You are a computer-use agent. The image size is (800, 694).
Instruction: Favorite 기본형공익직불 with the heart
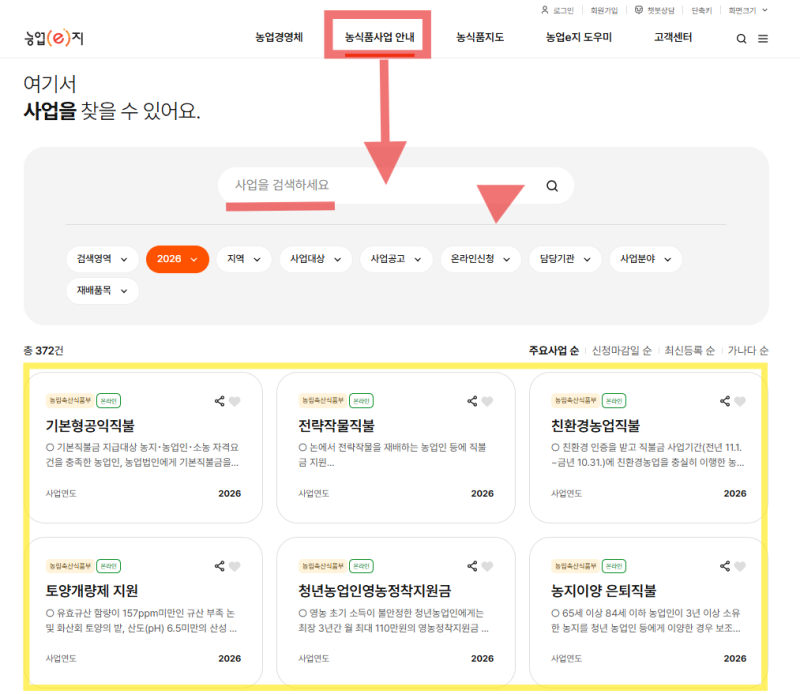point(235,402)
